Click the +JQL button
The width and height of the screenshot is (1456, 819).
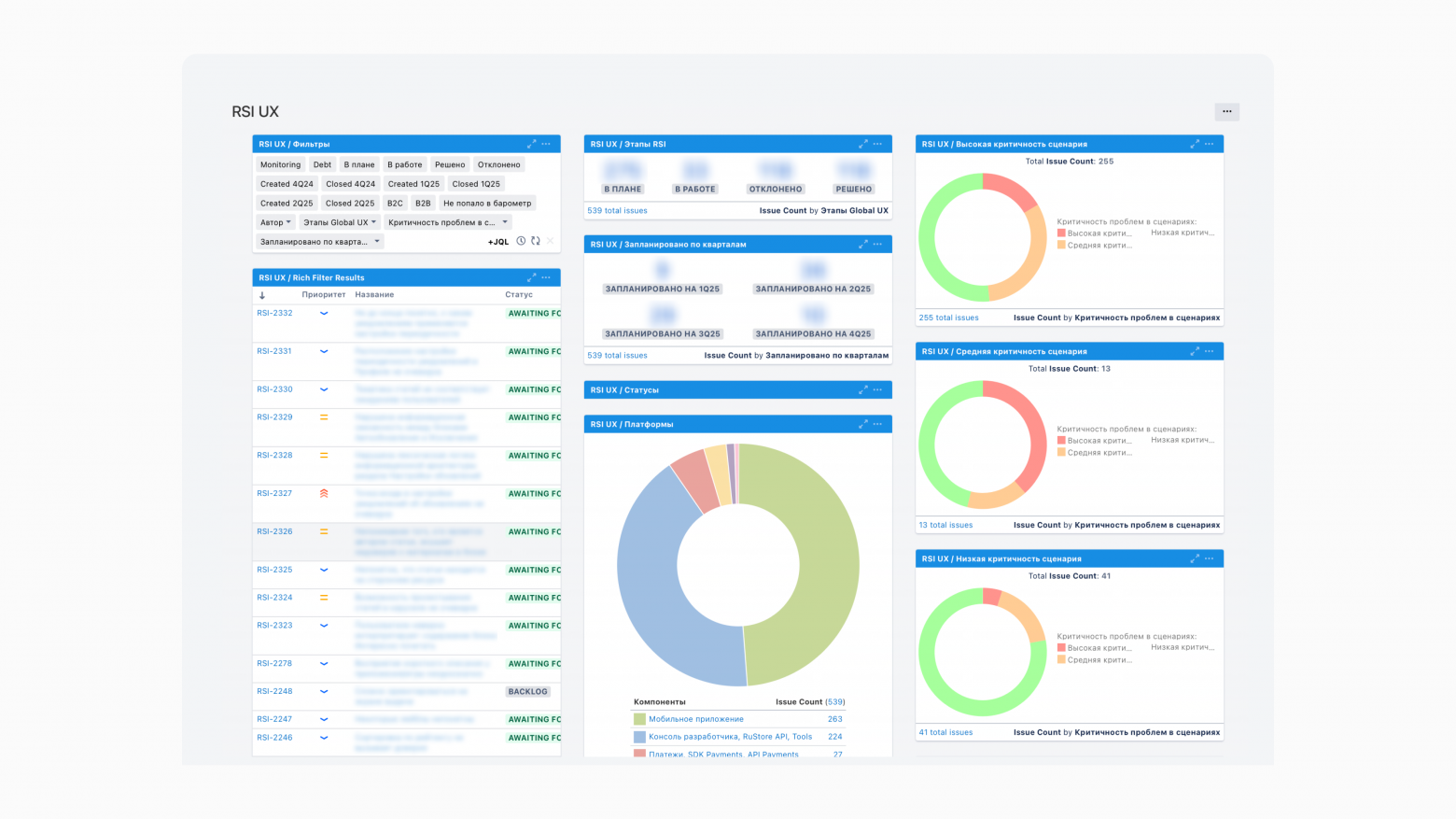[498, 242]
